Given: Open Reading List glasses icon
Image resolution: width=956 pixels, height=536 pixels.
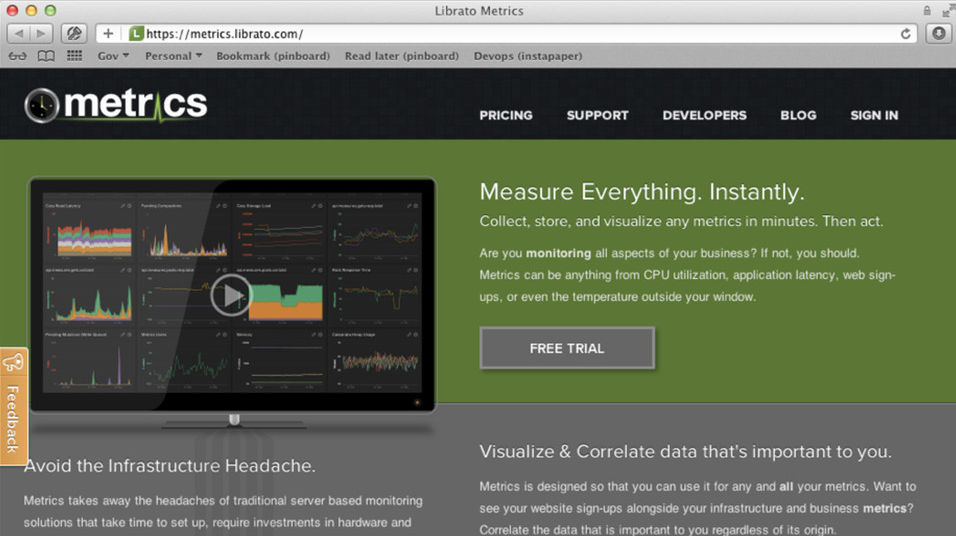Looking at the screenshot, I should [17, 56].
